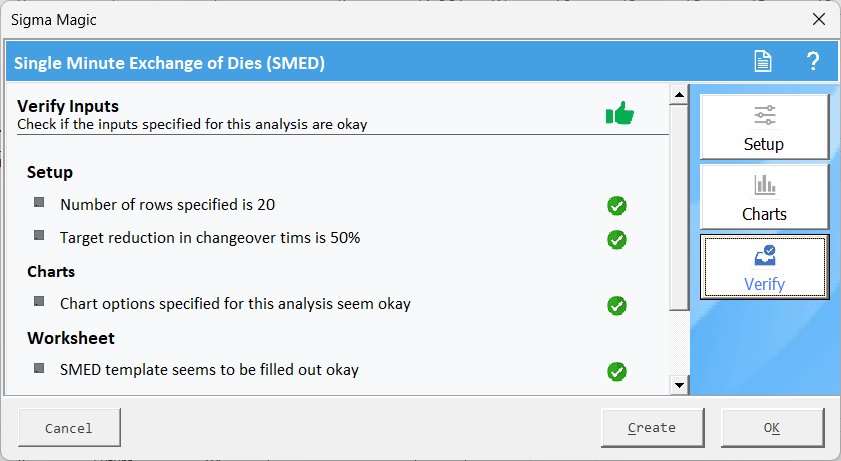
Task: Switch to the Setup tab
Action: 764,127
